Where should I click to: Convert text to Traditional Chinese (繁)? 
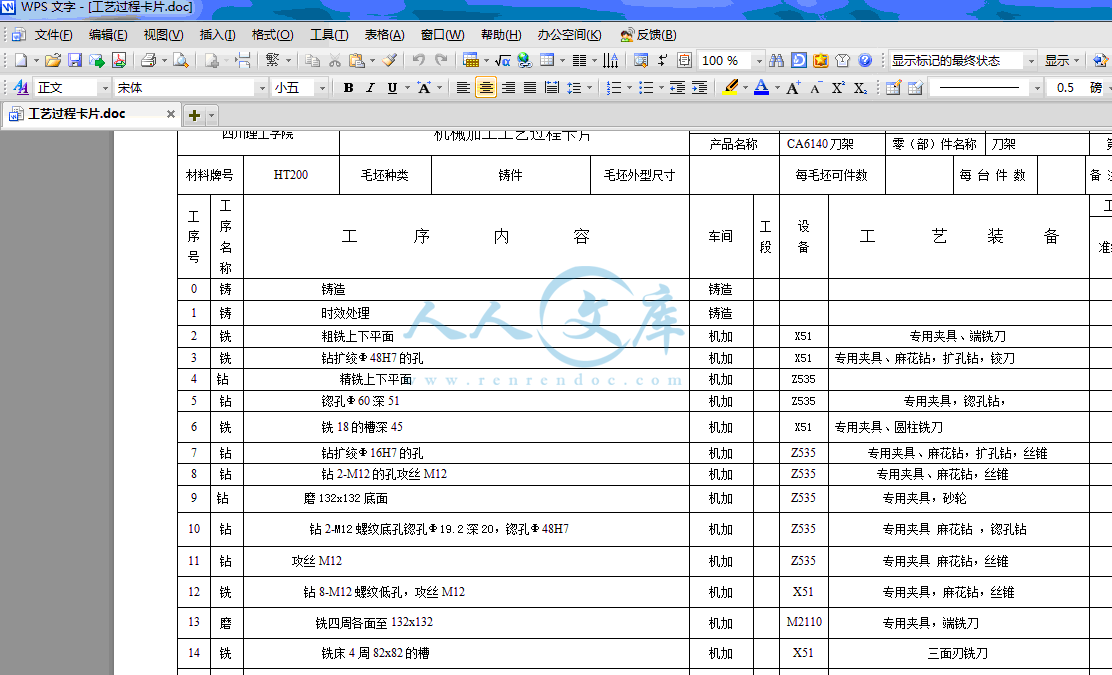(272, 60)
